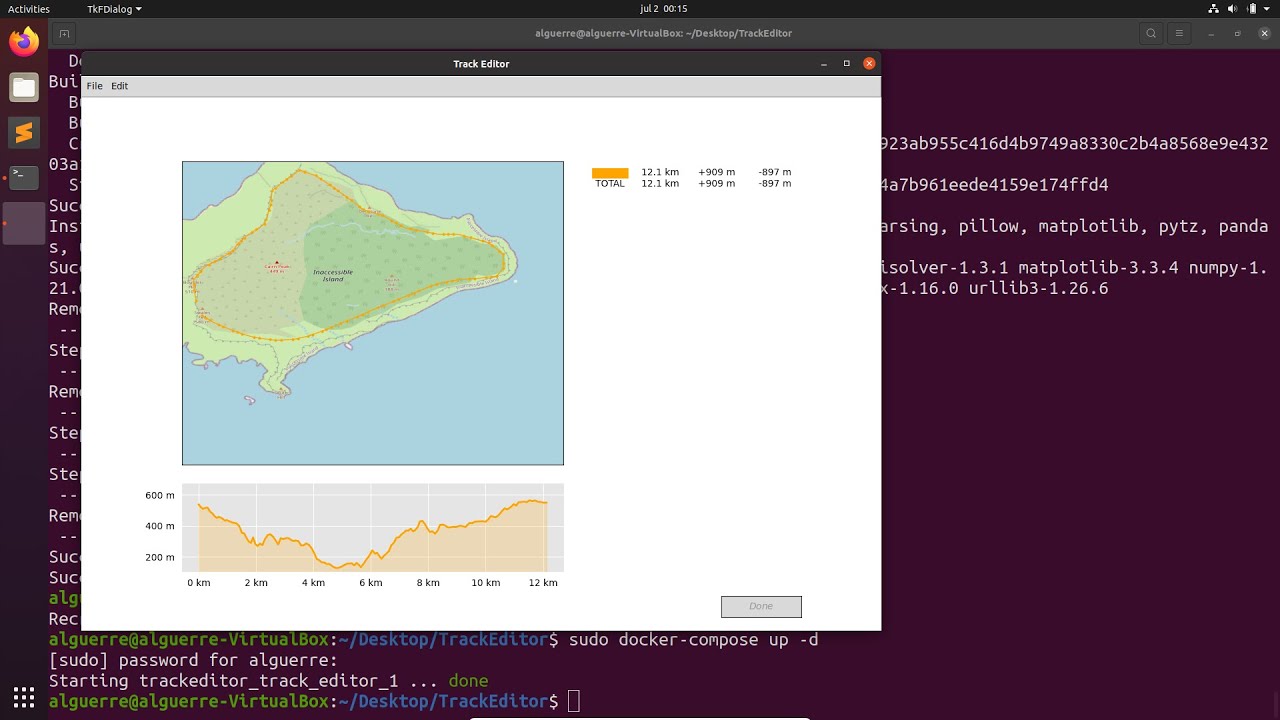Open the clock and calendar panel
Viewport: 1280px width, 720px height.
pyautogui.click(x=663, y=9)
